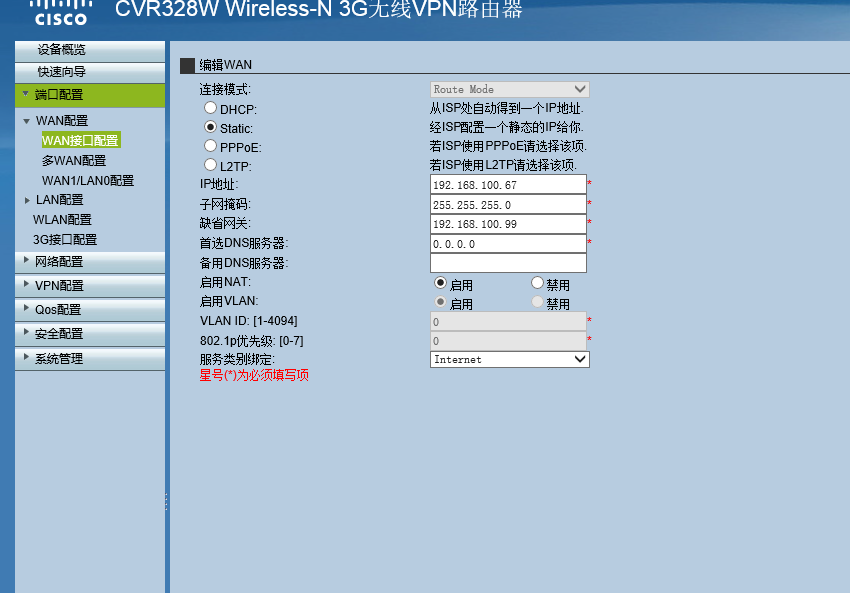Click the CVR328W router title text
The width and height of the screenshot is (850, 593).
pos(319,9)
